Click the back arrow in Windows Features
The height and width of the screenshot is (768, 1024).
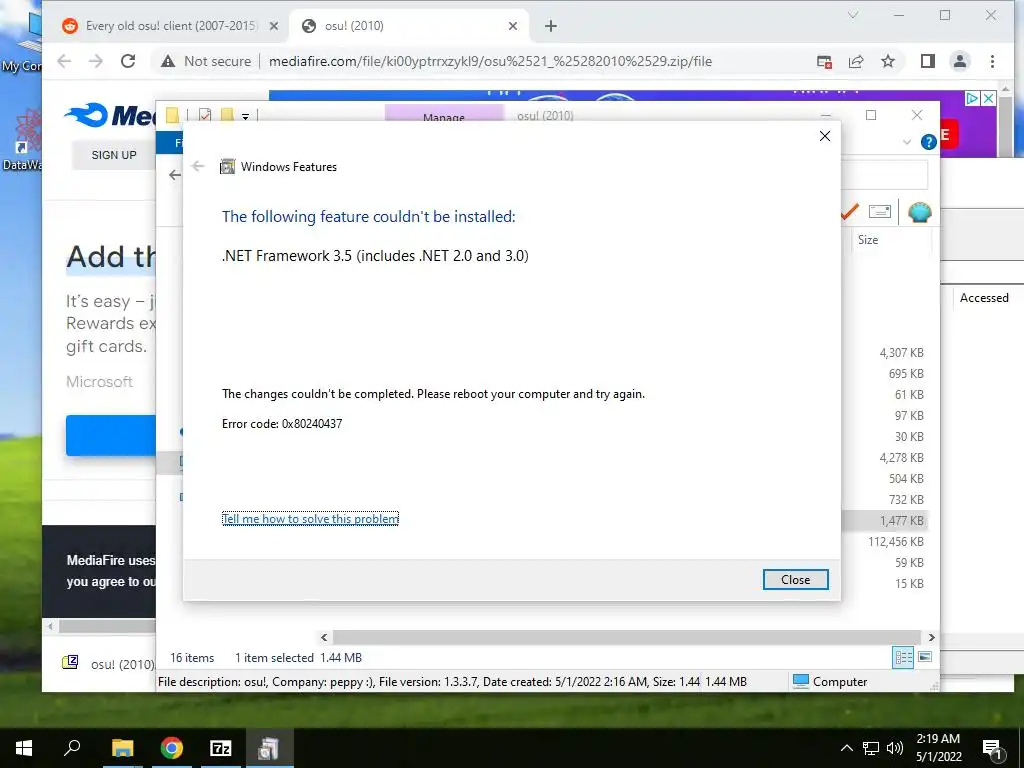coord(198,167)
